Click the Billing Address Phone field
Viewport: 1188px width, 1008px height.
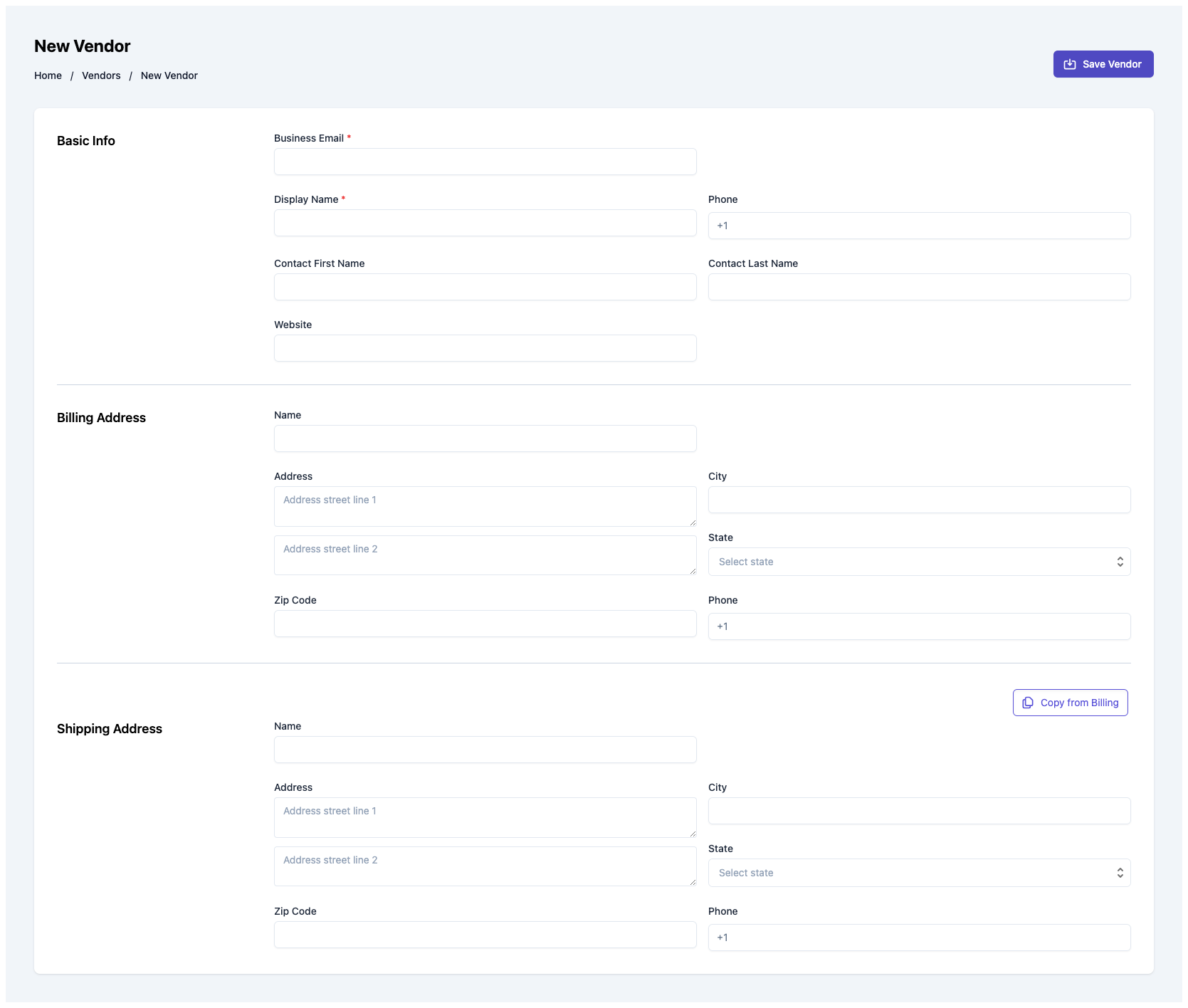pos(919,626)
